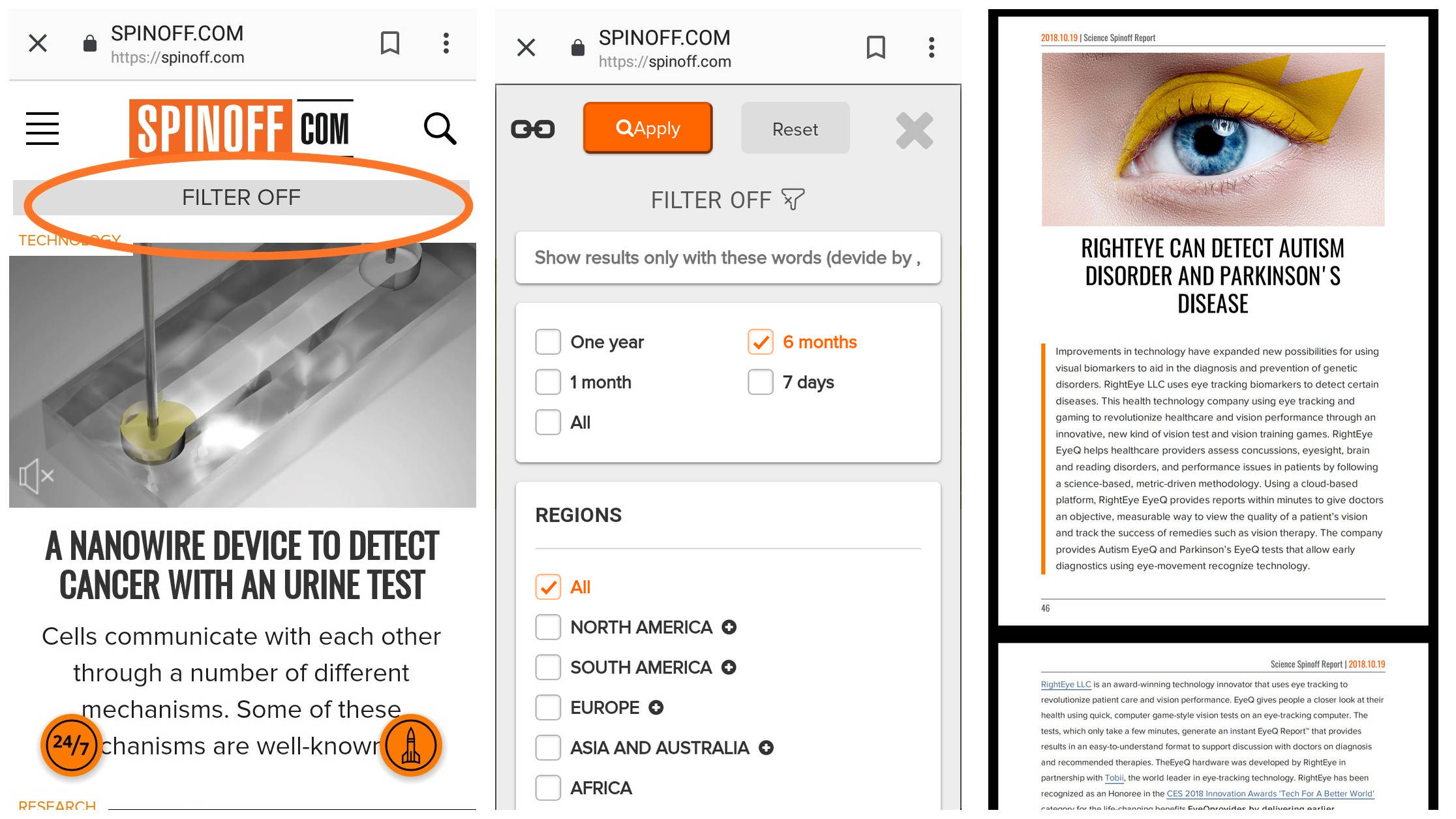Expand ASIA AND AUSTRALIA plus icon

coord(766,748)
